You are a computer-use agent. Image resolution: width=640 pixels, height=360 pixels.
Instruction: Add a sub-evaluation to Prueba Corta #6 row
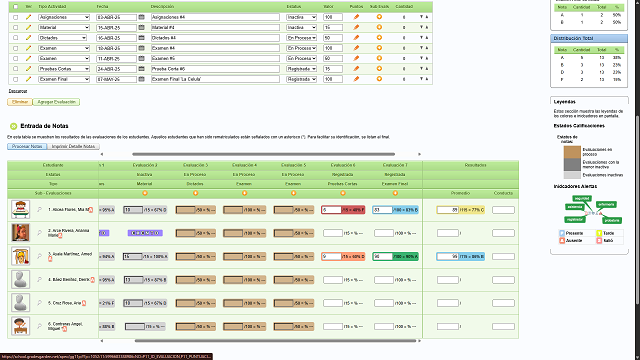click(x=379, y=69)
